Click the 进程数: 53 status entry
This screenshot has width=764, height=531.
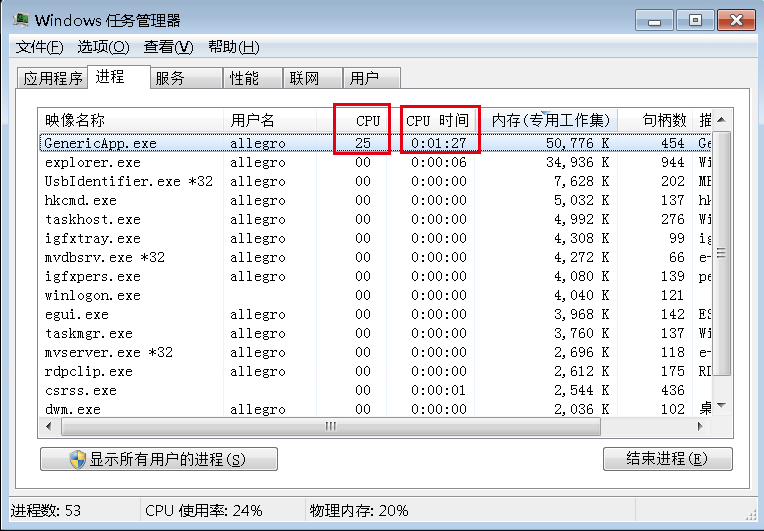46,511
